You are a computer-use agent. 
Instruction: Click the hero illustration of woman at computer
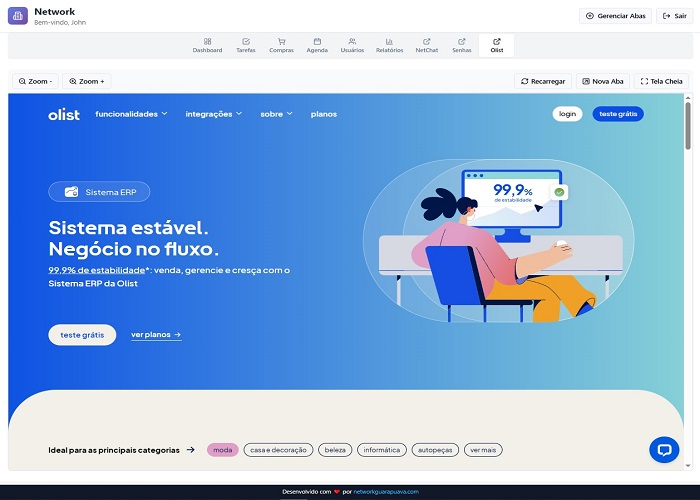pyautogui.click(x=498, y=241)
